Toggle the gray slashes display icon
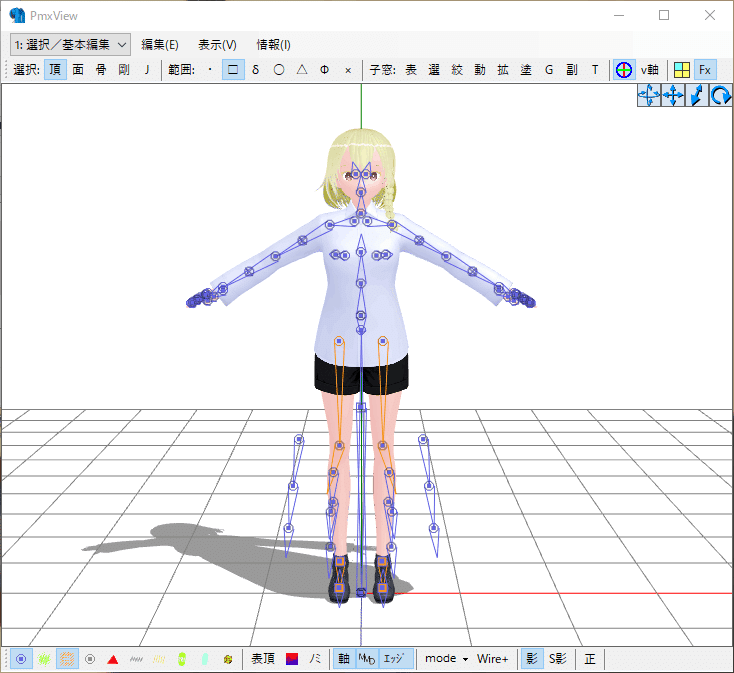The width and height of the screenshot is (734, 673). pyautogui.click(x=136, y=659)
